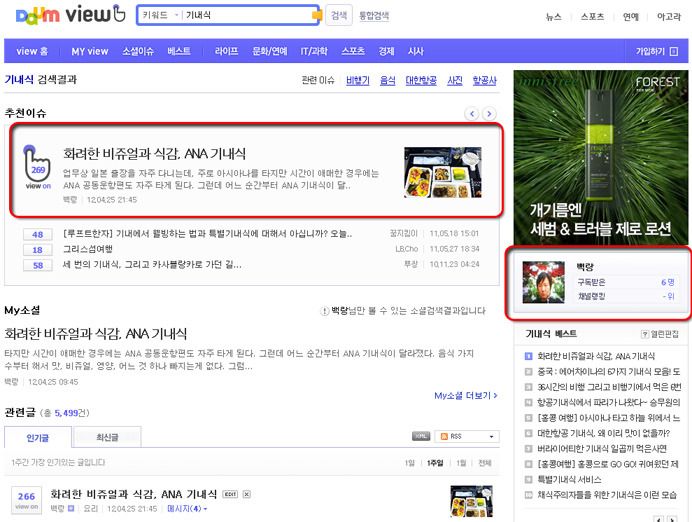Select related issue 음식

[x=387, y=80]
